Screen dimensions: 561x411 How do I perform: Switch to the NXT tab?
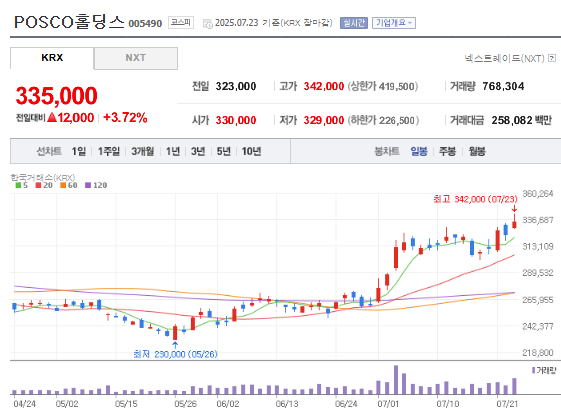pyautogui.click(x=136, y=58)
